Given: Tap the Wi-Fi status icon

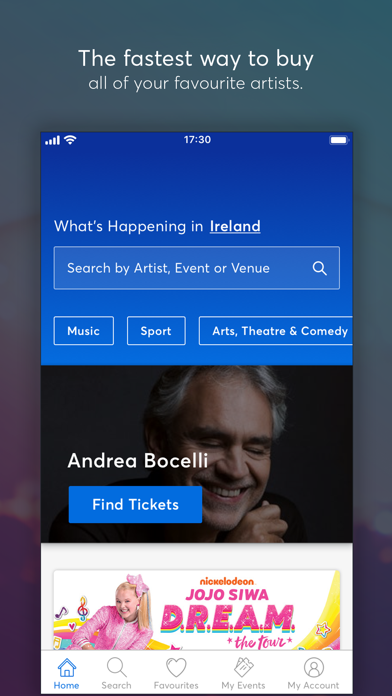Looking at the screenshot, I should click(70, 140).
